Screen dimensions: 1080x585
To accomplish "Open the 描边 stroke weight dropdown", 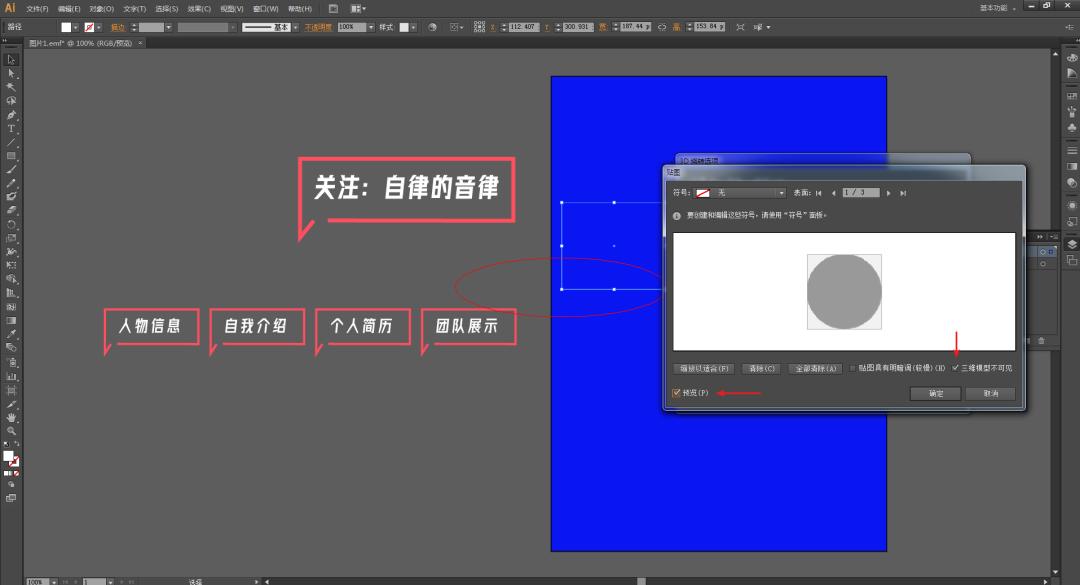I will pos(170,27).
